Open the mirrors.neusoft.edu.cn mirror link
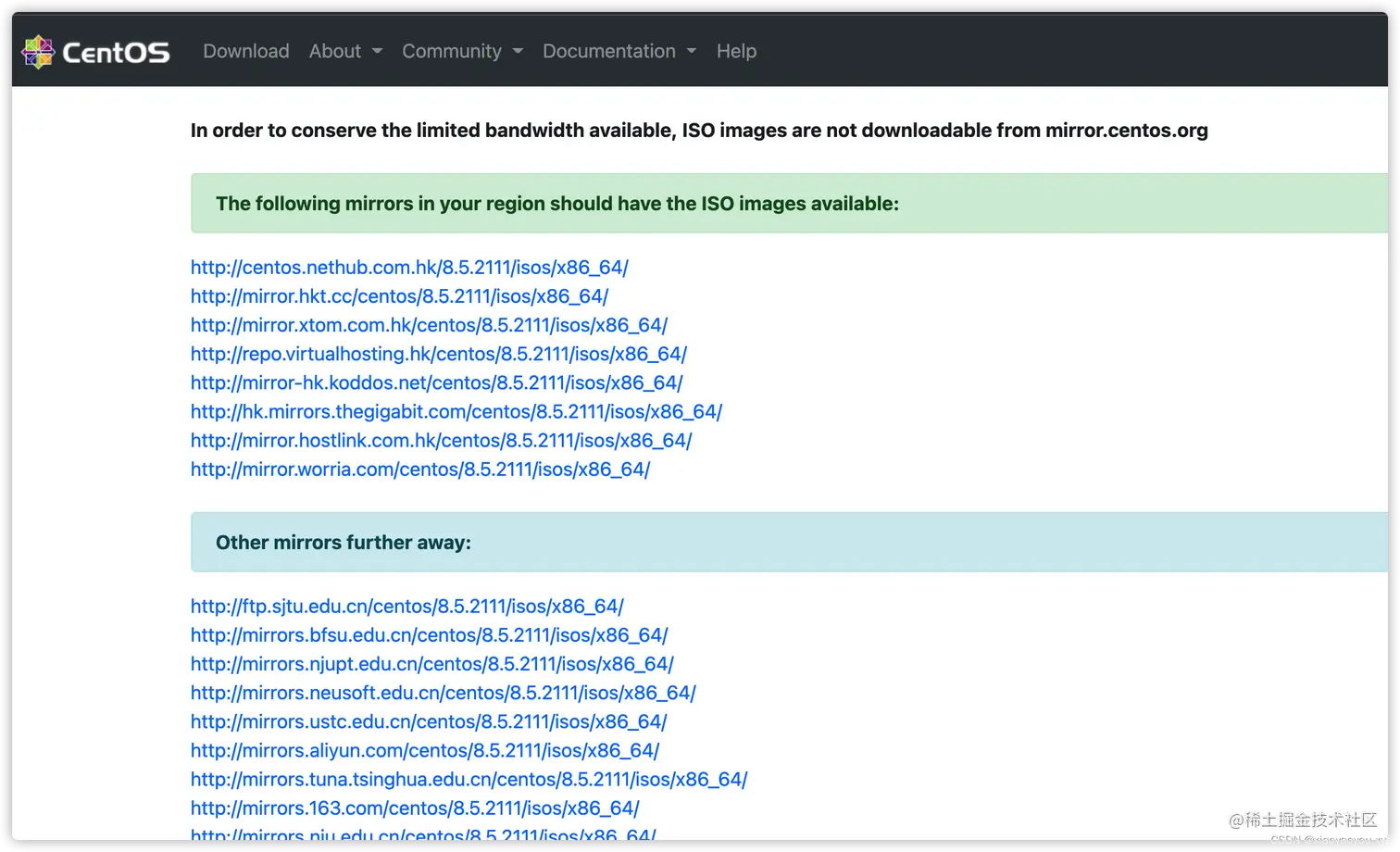The image size is (1400, 852). pos(444,693)
